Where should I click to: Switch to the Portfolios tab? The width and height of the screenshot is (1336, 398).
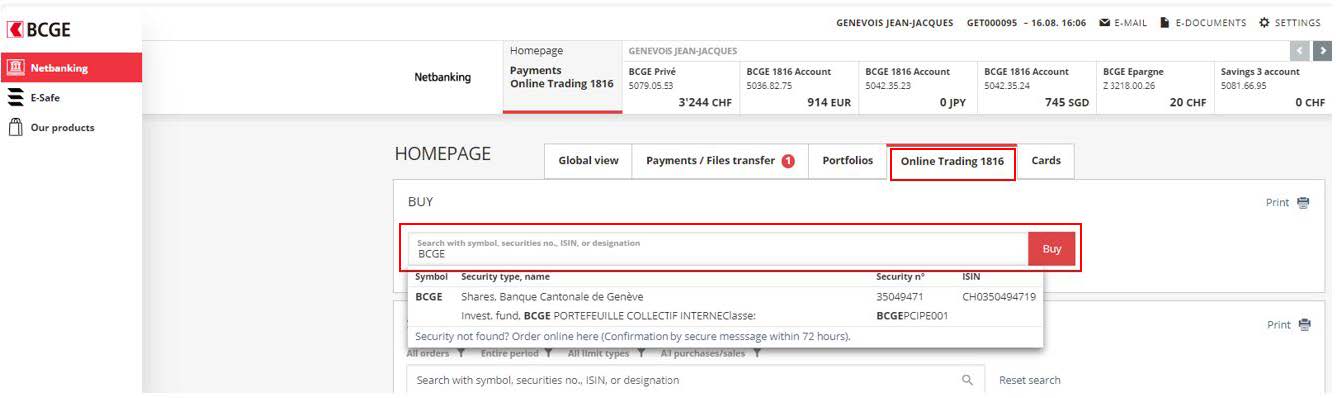click(x=847, y=160)
